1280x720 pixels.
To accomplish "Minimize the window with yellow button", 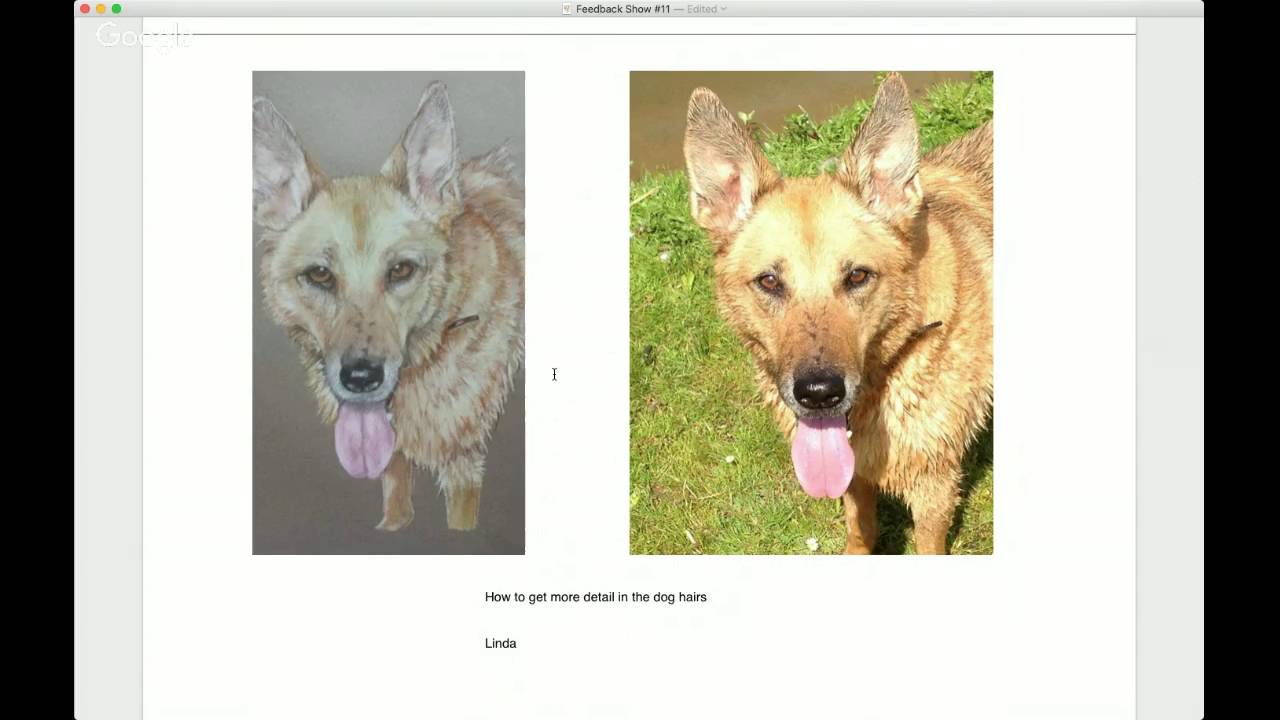I will click(x=101, y=9).
